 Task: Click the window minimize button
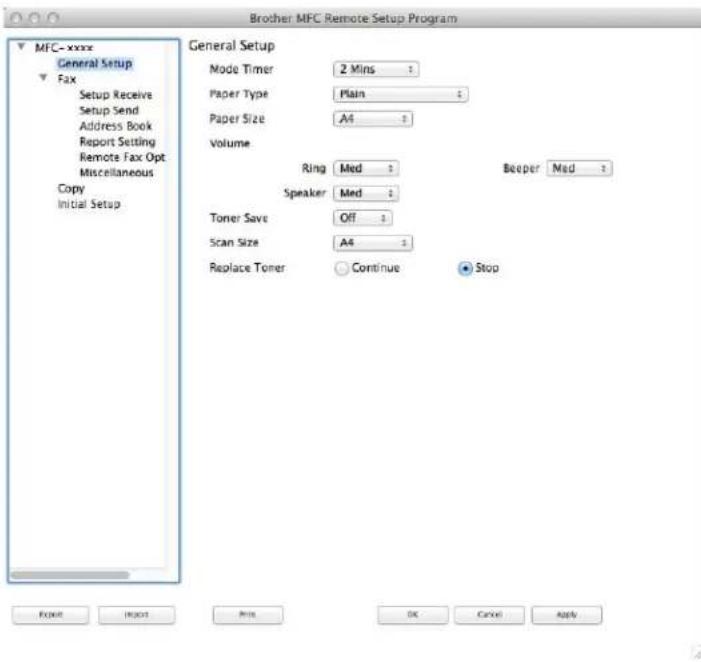pyautogui.click(x=34, y=18)
